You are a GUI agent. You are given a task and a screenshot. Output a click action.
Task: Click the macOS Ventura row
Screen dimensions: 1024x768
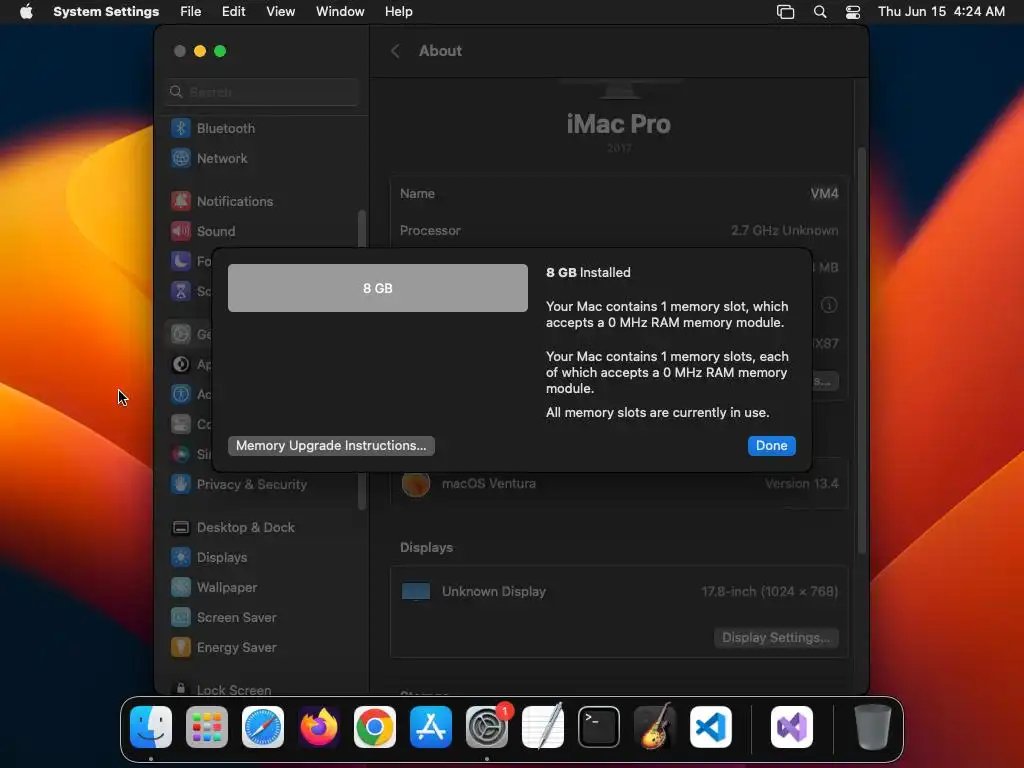(619, 484)
